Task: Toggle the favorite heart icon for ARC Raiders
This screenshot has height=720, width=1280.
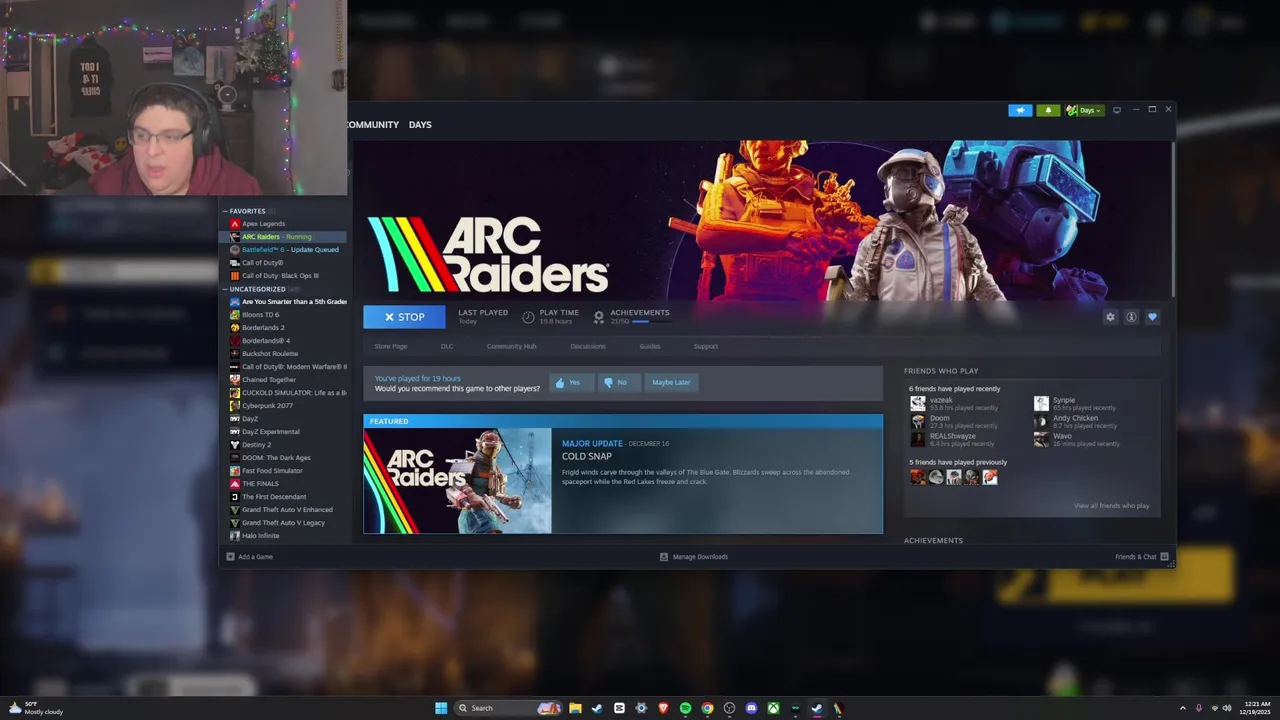Action: [x=1152, y=317]
